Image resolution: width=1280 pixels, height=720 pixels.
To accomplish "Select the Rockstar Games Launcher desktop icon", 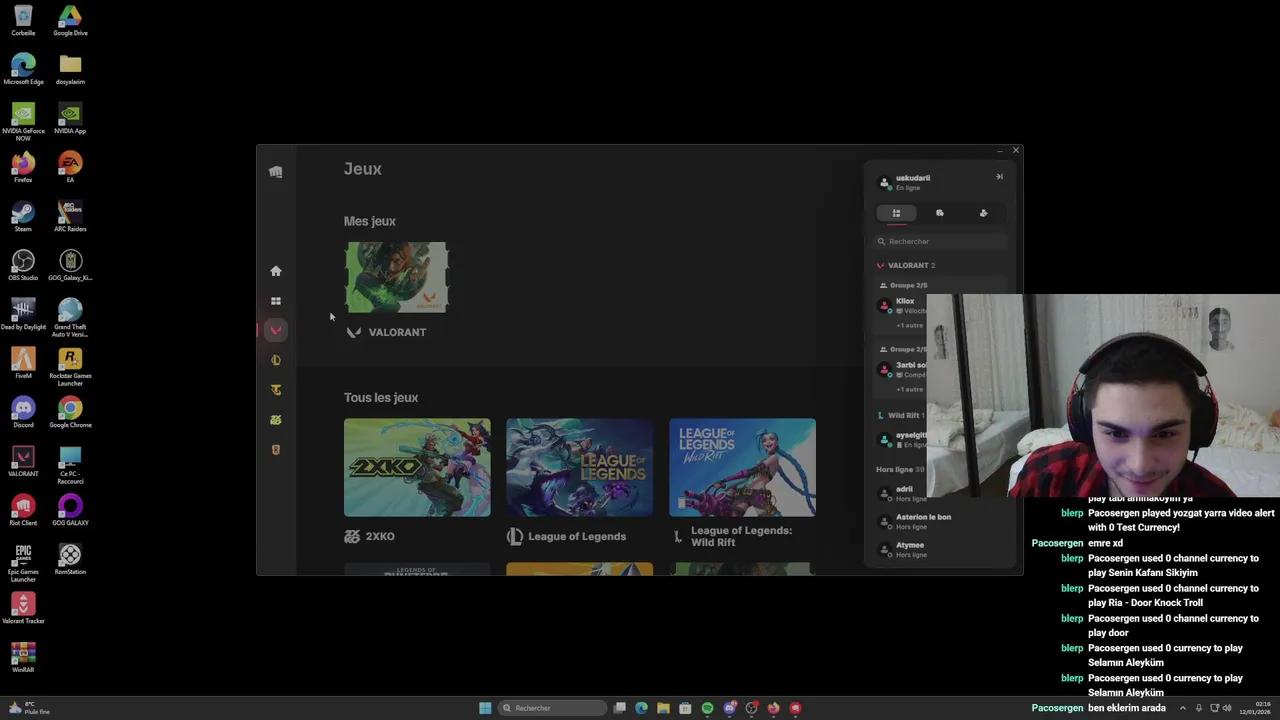I will click(x=70, y=367).
